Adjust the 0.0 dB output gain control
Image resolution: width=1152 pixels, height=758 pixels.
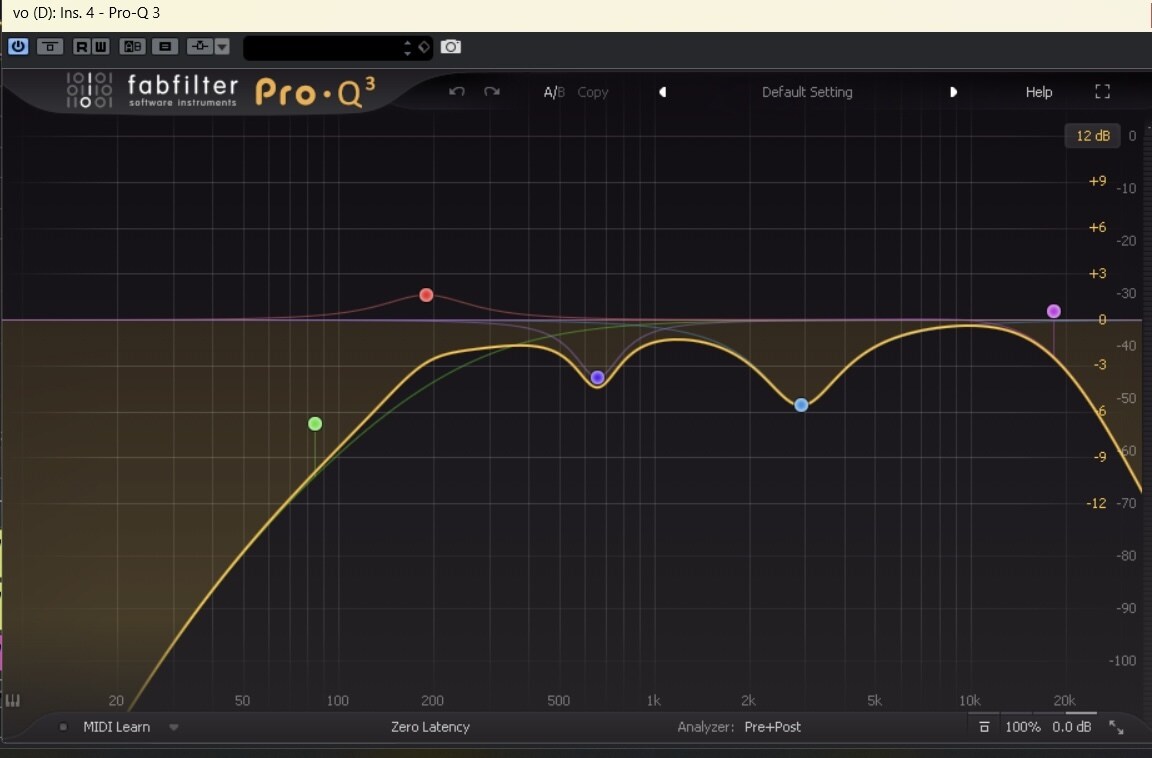(x=1071, y=727)
